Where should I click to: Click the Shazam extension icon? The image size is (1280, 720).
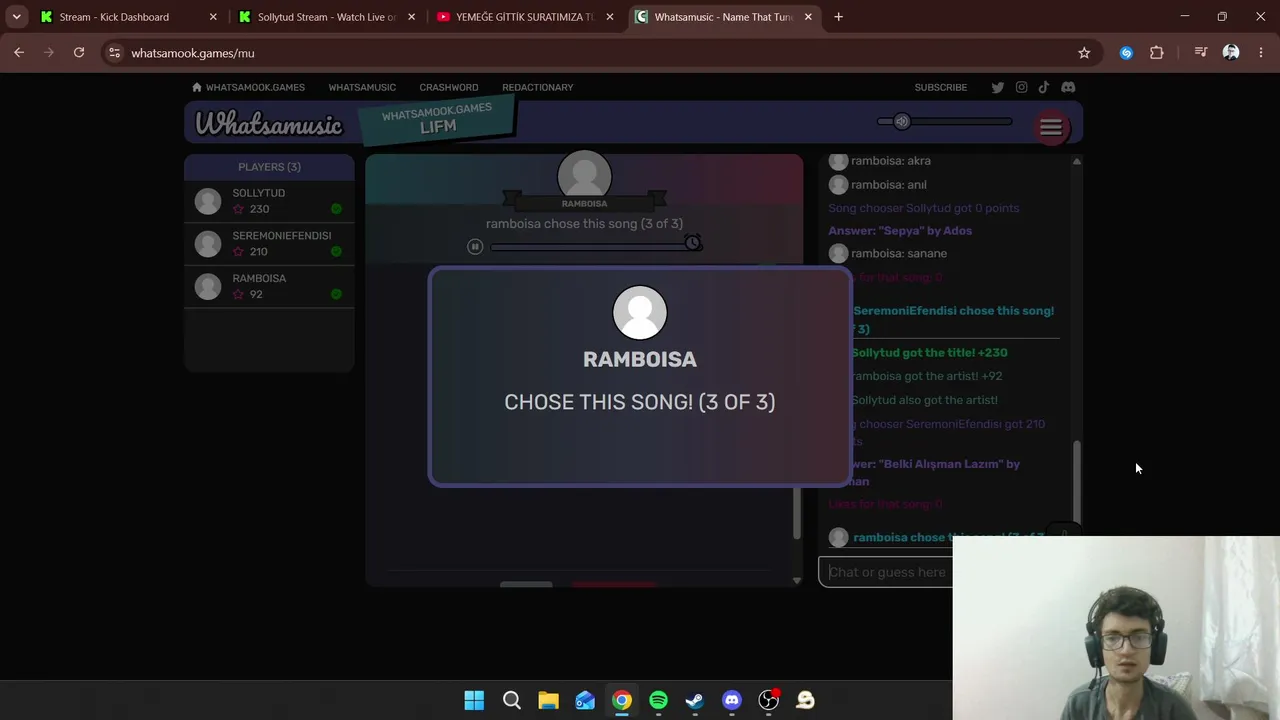coord(1126,53)
